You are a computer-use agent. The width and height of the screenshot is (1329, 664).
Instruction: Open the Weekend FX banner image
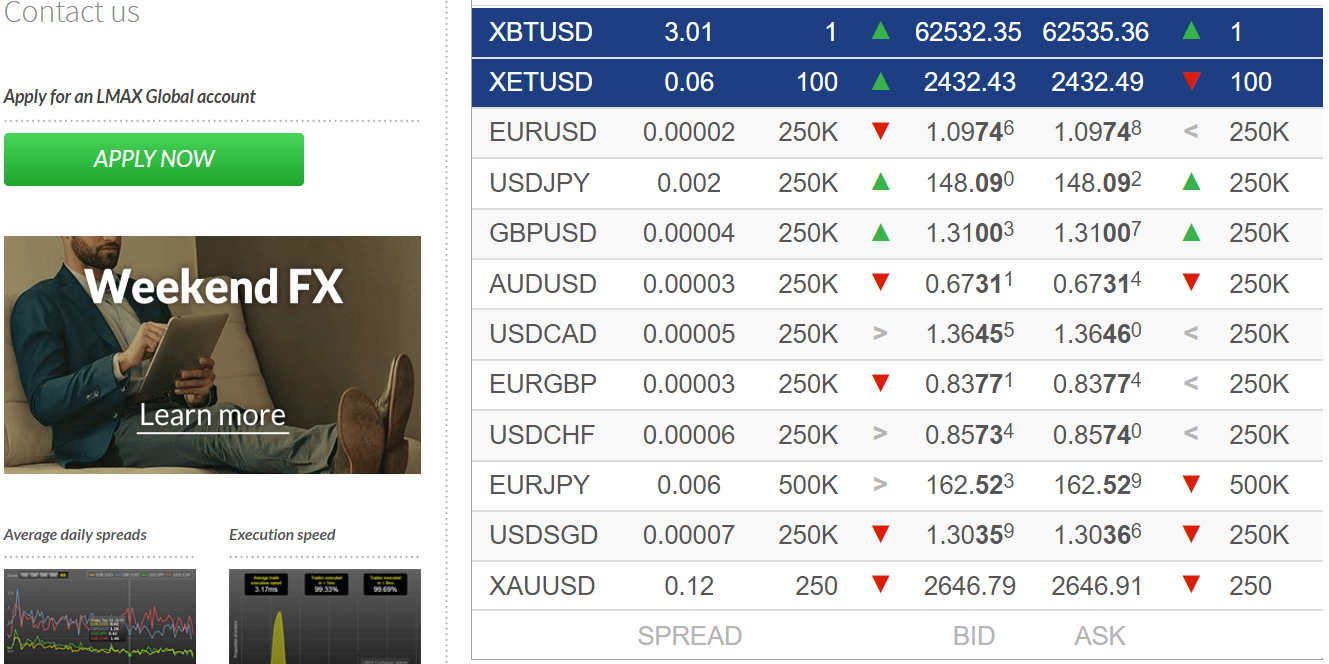point(212,355)
